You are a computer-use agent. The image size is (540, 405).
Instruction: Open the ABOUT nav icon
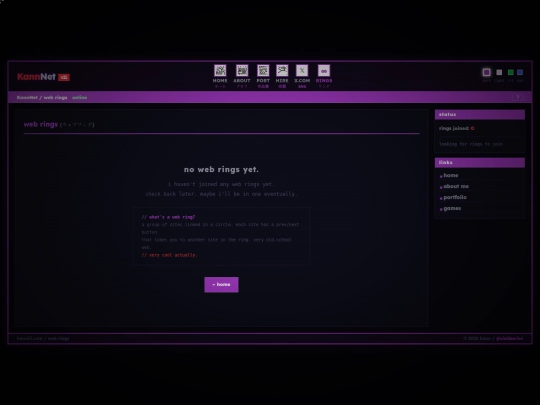pos(242,76)
